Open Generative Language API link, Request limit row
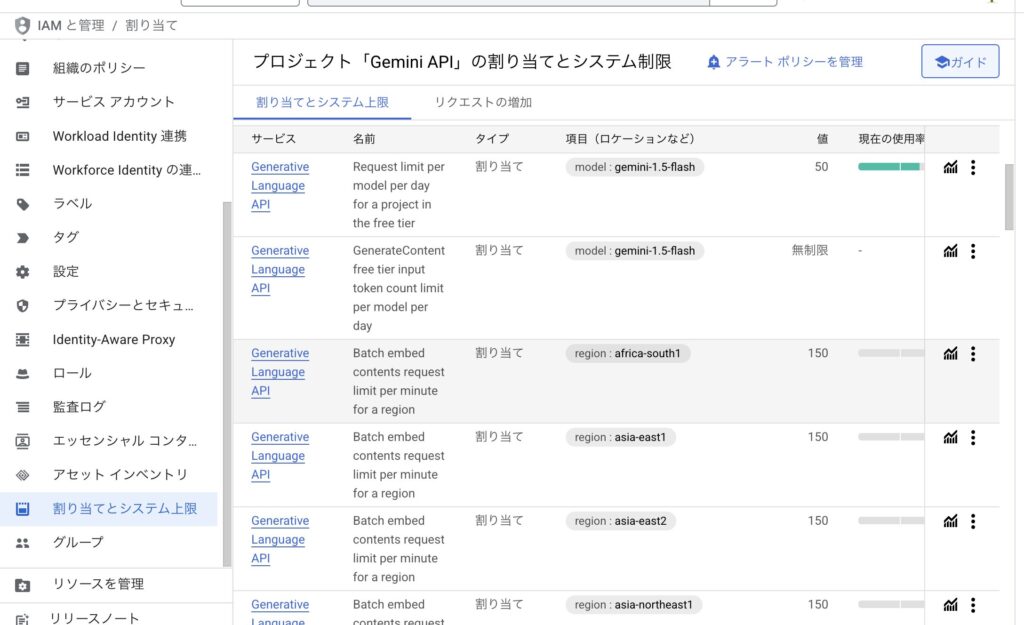This screenshot has width=1024, height=625. tap(280, 185)
